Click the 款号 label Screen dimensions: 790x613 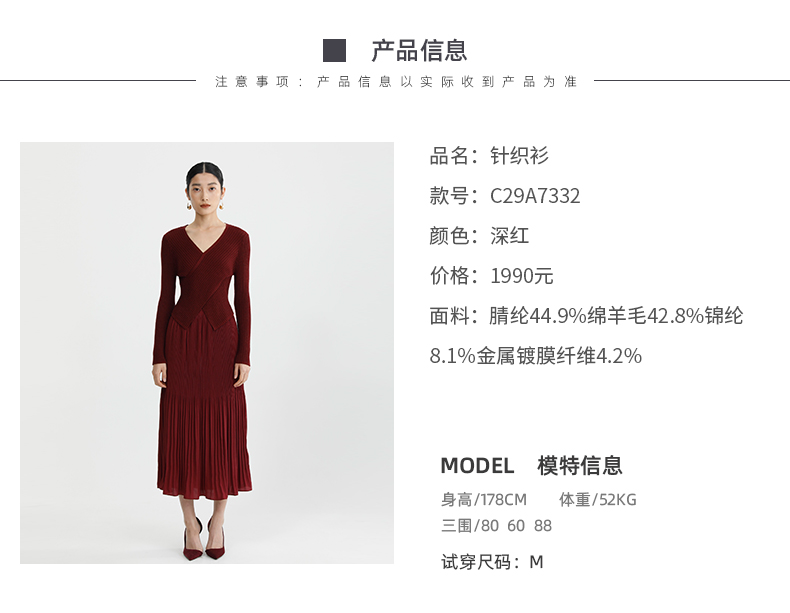449,196
